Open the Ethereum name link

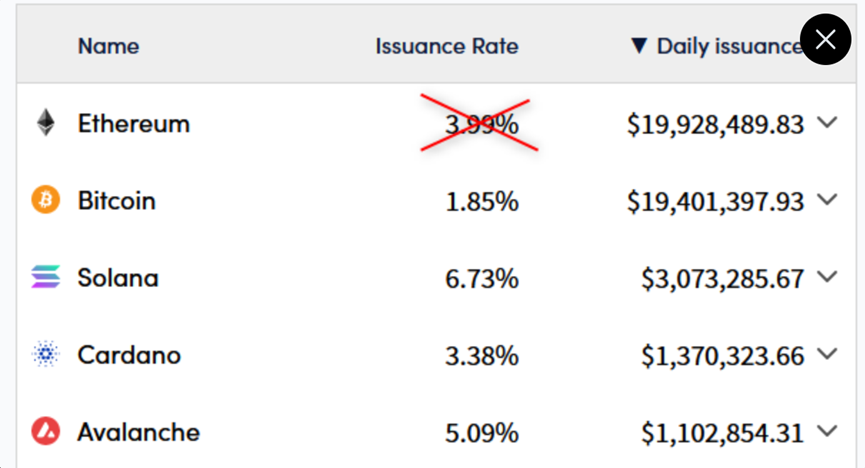[134, 124]
